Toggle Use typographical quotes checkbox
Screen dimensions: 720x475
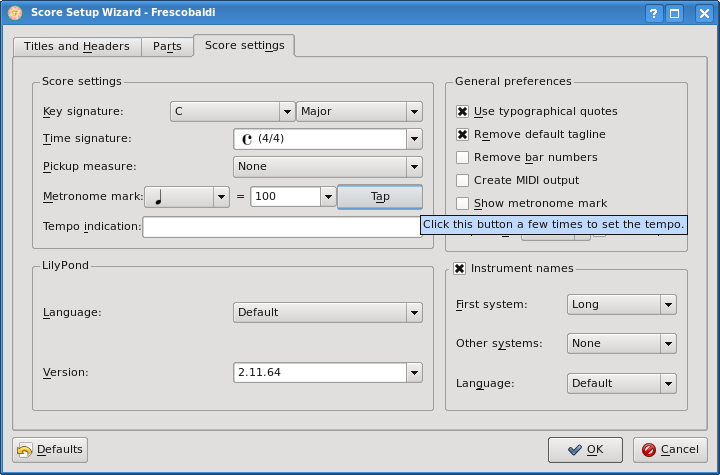point(462,112)
